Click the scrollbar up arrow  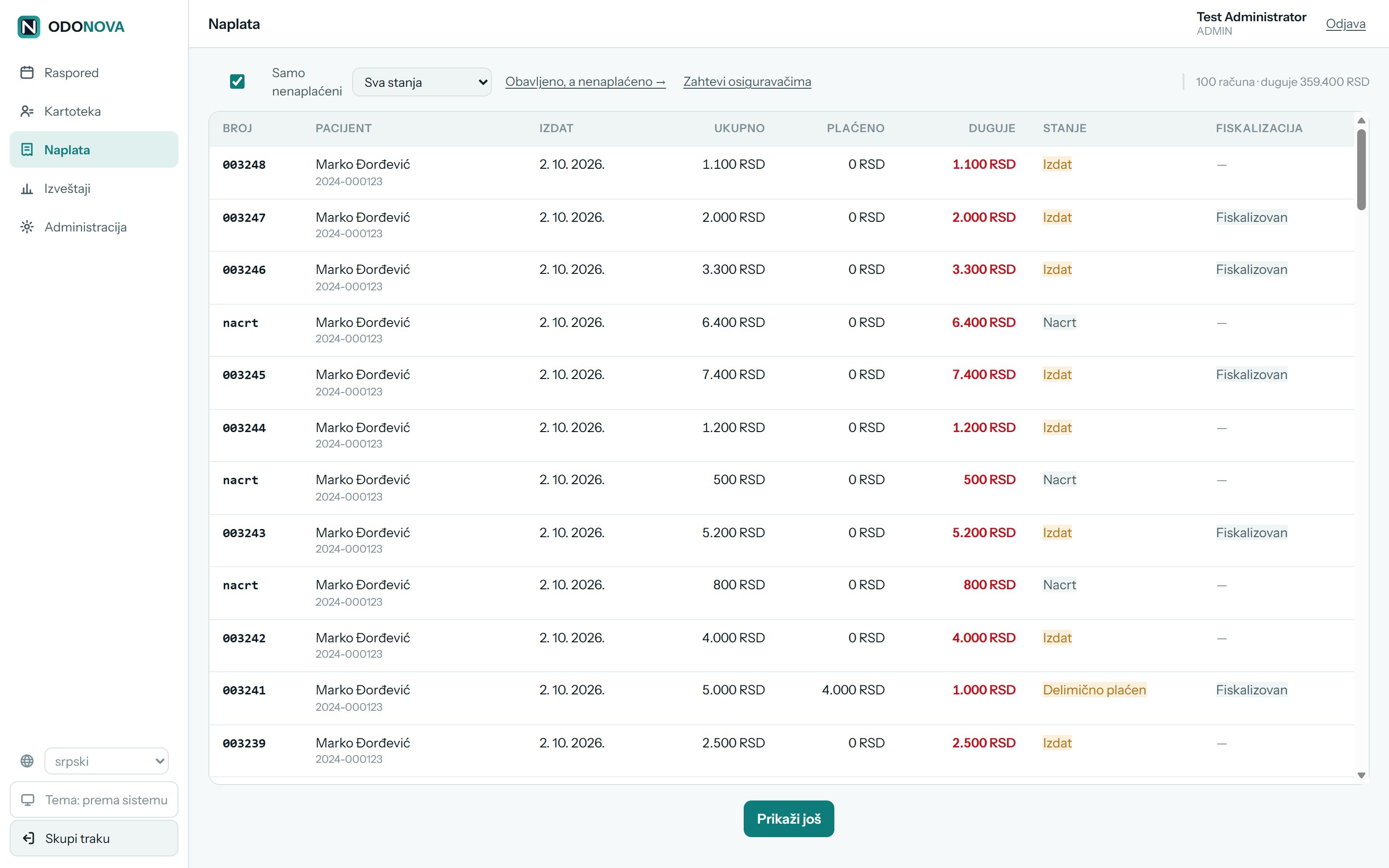point(1361,121)
